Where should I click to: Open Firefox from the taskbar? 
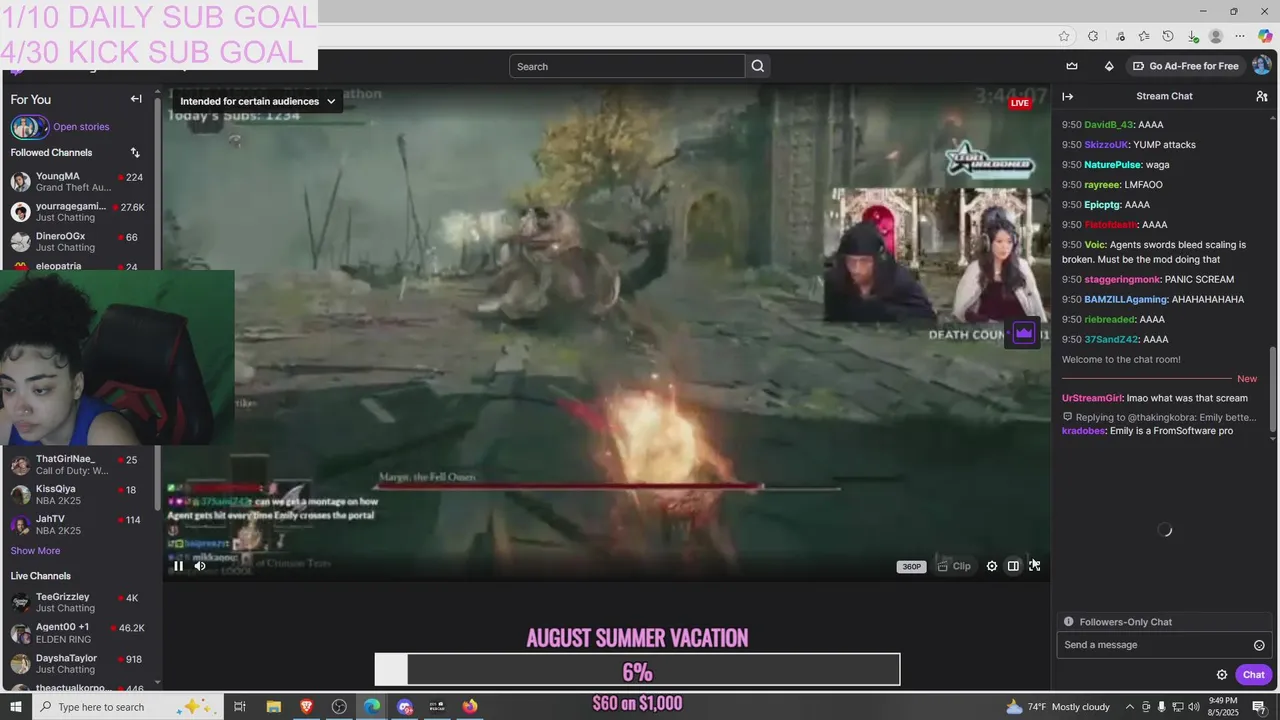[x=470, y=707]
